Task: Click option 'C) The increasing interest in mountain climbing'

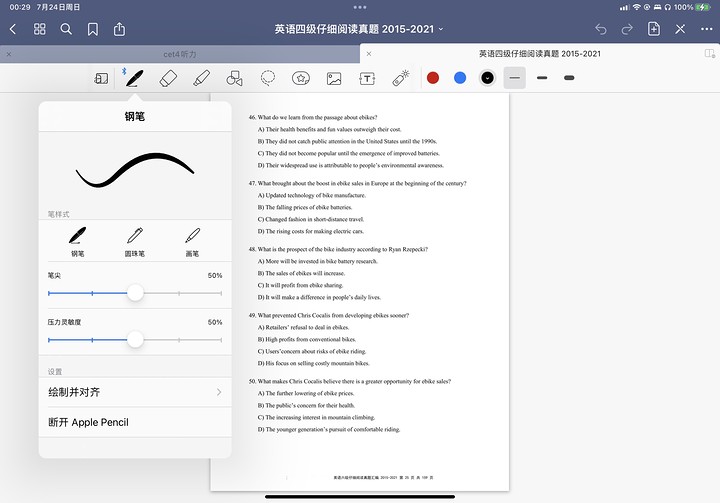Action: pos(316,418)
